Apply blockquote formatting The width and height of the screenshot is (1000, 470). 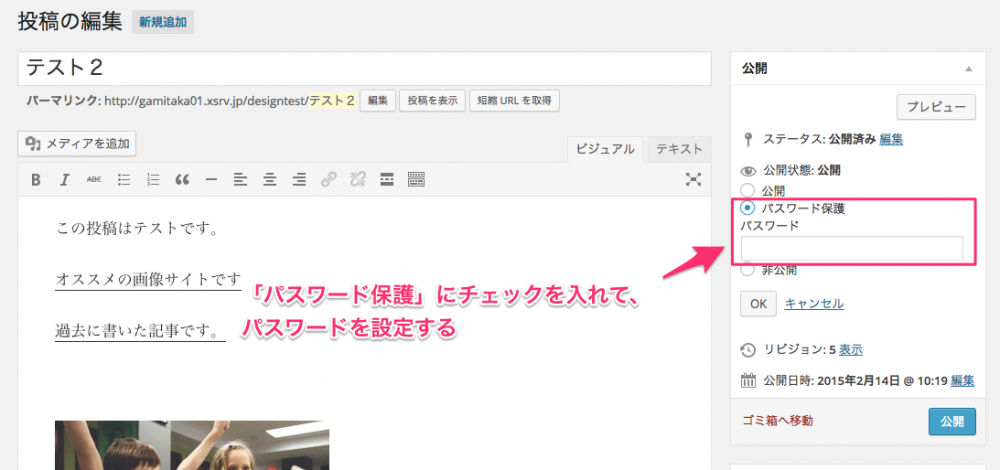182,180
